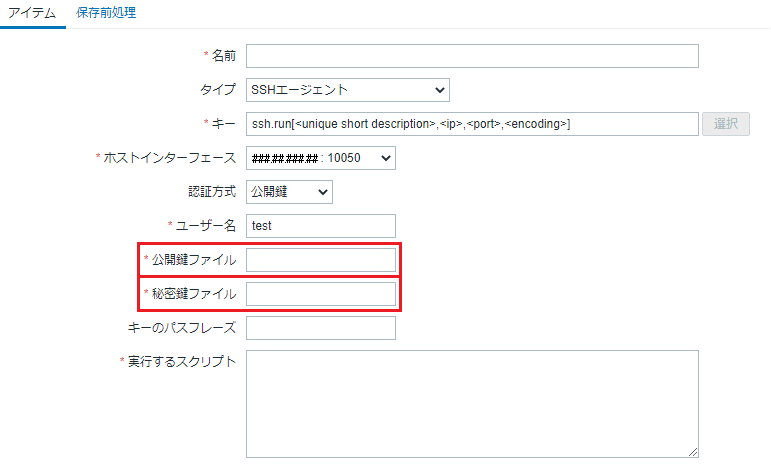Click the 秘密鍵ファイル label
This screenshot has height=469, width=771.
pyautogui.click(x=194, y=293)
